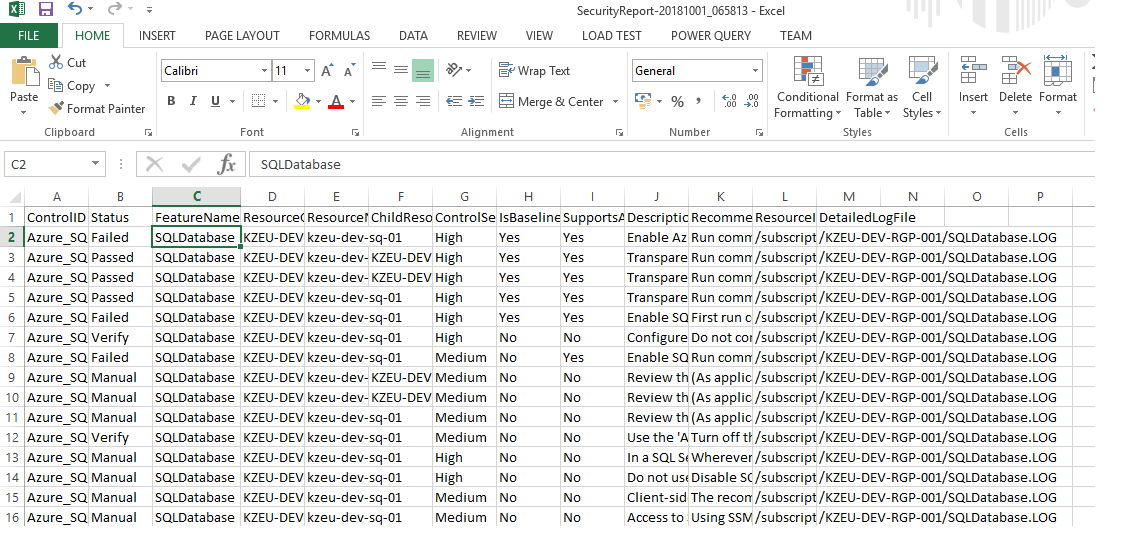Screen dimensions: 1124x538
Task: Click the Copy button
Action: 72,85
